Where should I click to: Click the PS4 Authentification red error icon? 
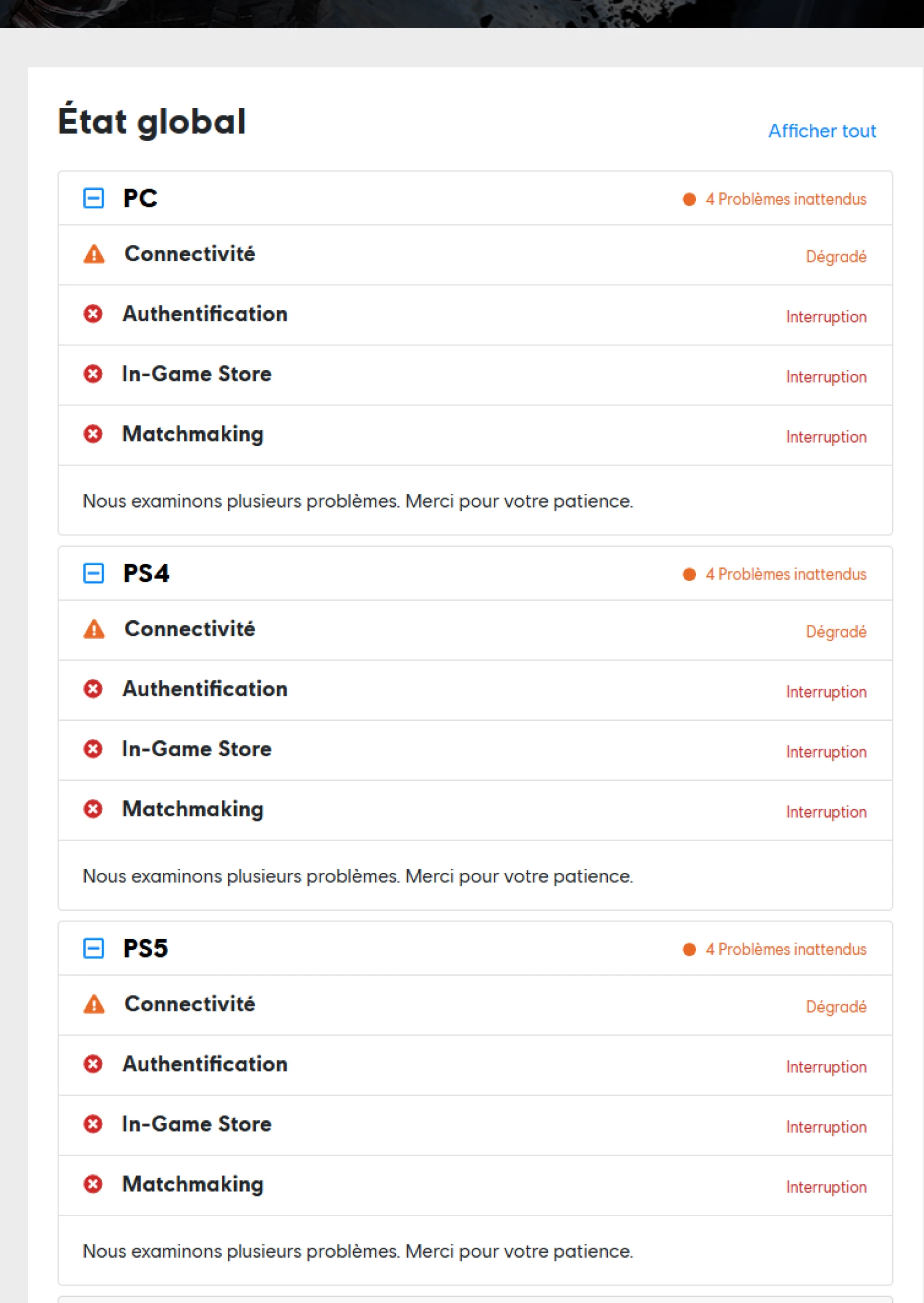(93, 689)
